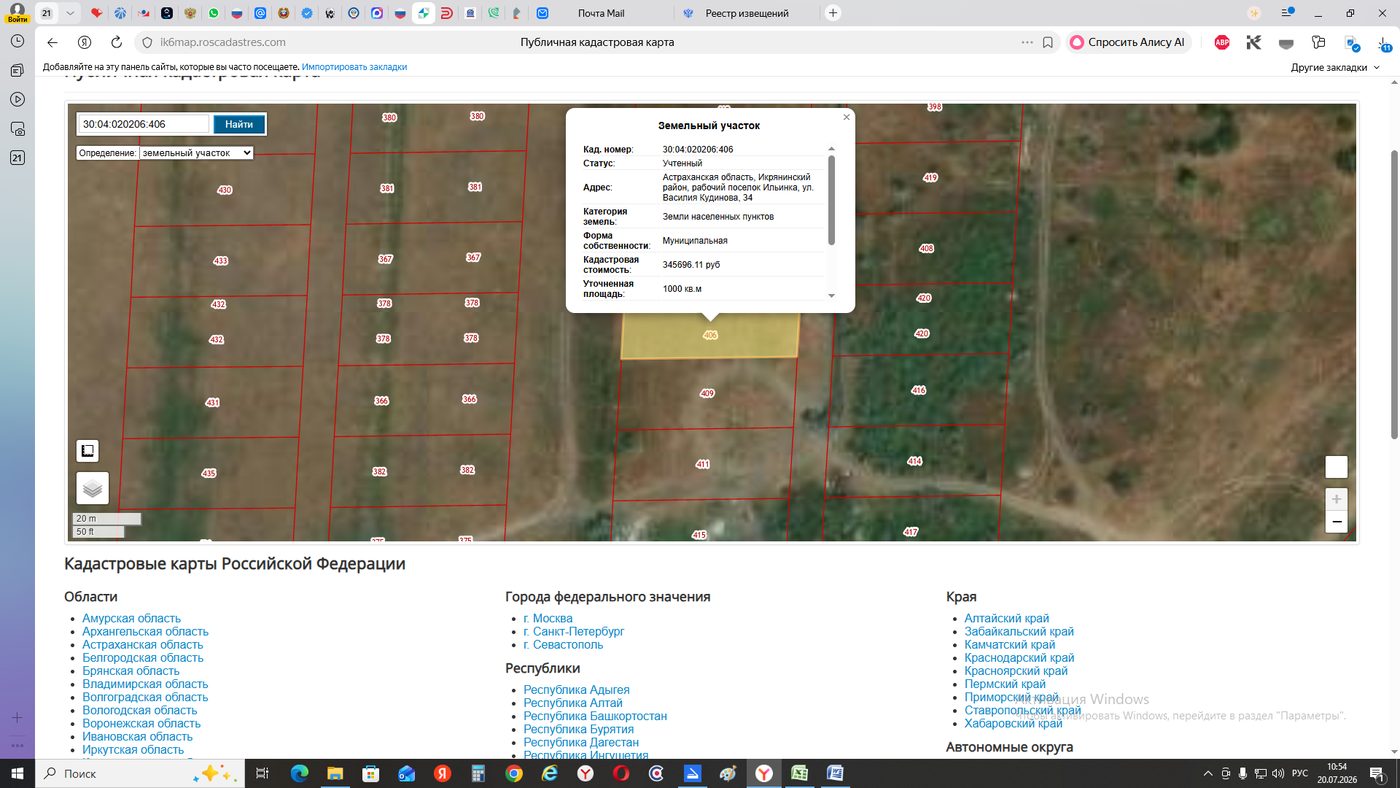Click the popup's vertical scrollbar
Image resolution: width=1400 pixels, height=788 pixels.
coord(831,200)
